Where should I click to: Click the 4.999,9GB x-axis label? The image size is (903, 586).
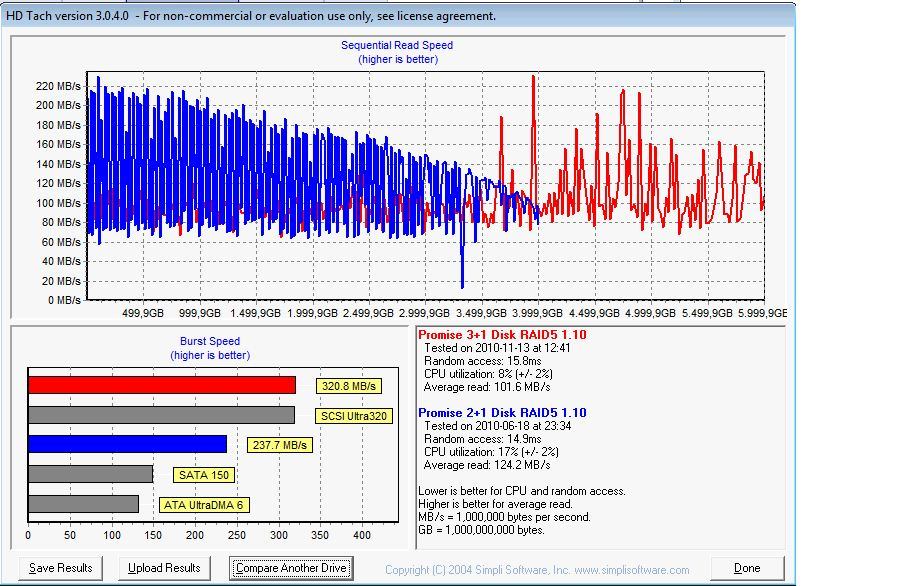click(x=651, y=313)
